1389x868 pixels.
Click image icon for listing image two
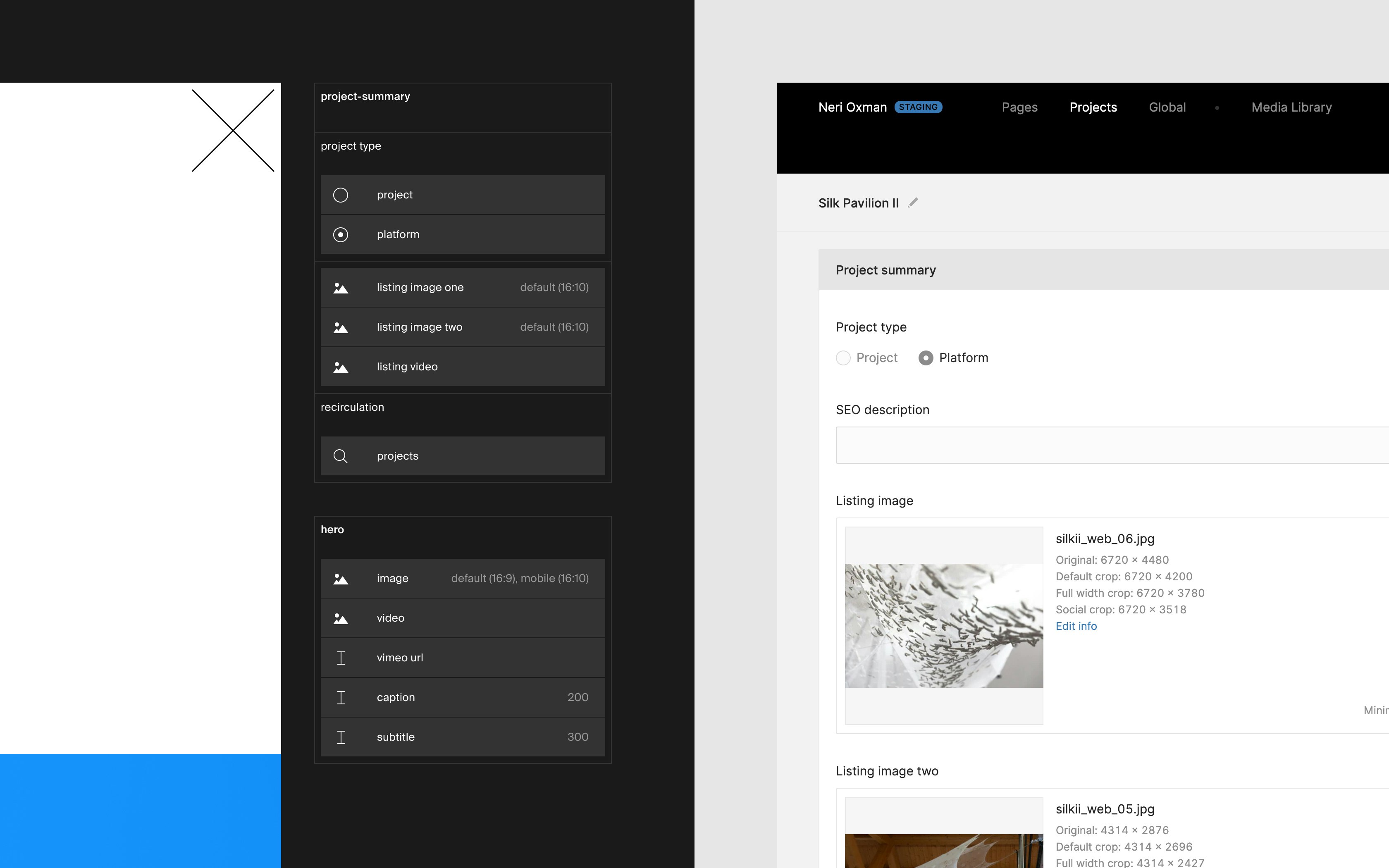point(340,327)
